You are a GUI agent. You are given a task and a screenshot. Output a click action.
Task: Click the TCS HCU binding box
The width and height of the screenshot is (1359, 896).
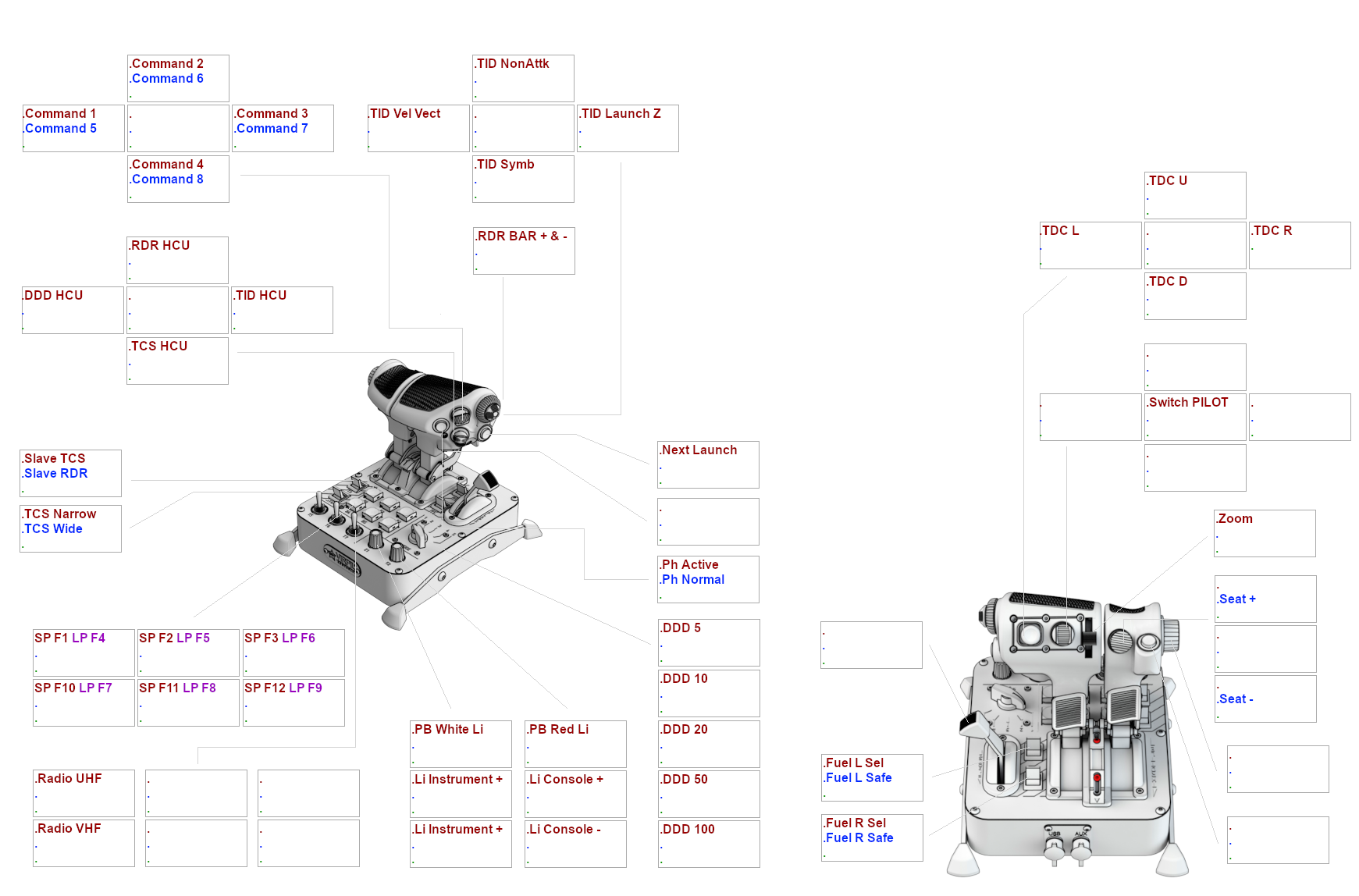[x=178, y=361]
